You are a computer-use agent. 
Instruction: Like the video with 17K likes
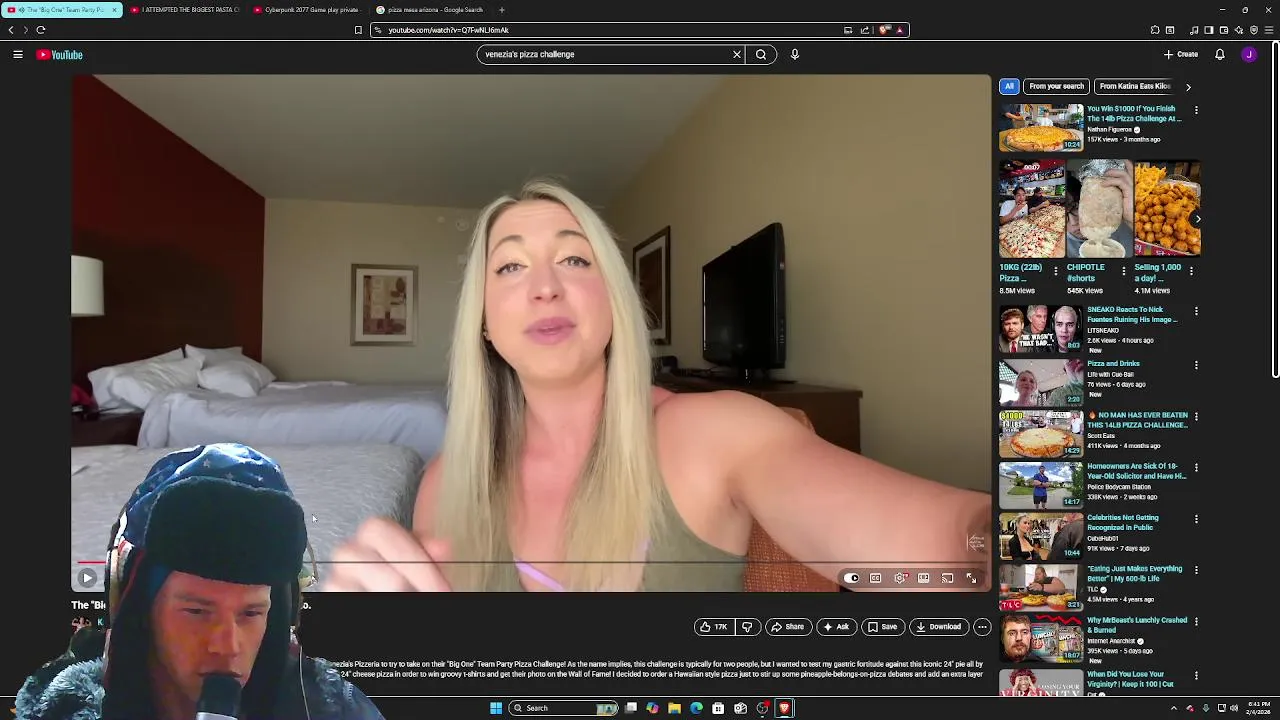(714, 627)
